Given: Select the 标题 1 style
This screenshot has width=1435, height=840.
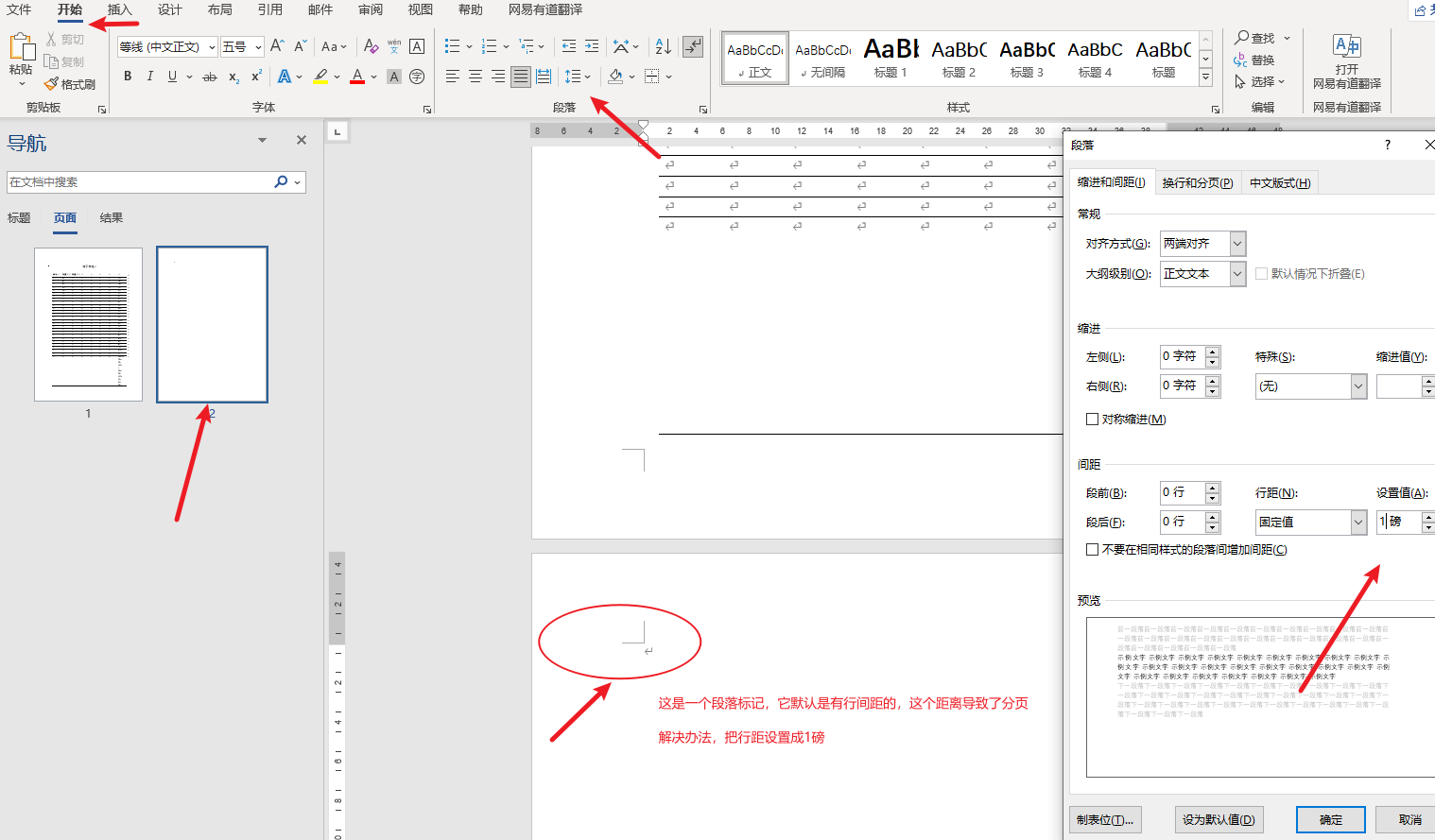Looking at the screenshot, I should (x=890, y=58).
